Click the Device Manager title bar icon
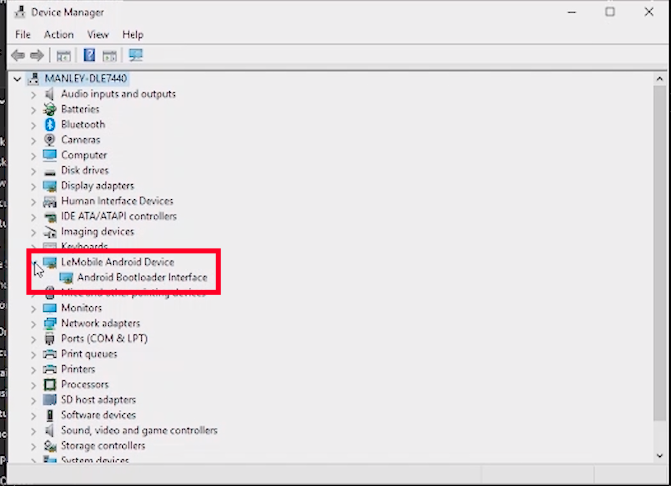The image size is (671, 486). point(18,12)
